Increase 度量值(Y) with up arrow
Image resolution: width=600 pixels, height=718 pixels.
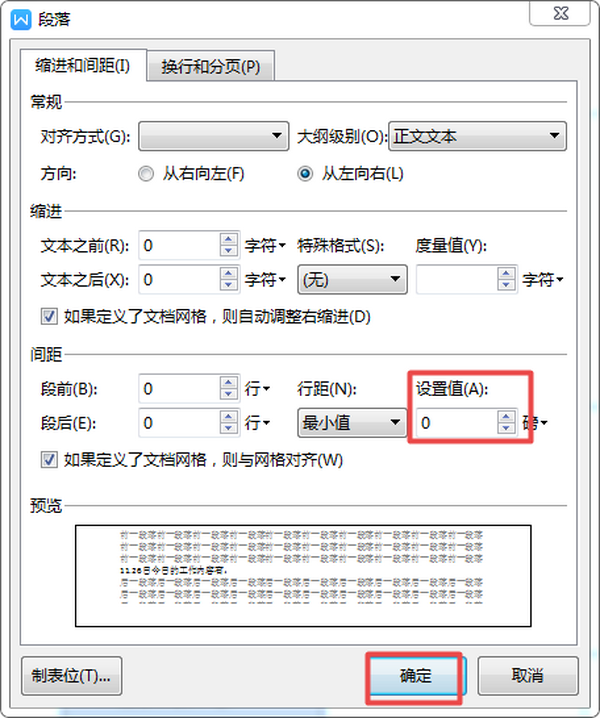506,273
